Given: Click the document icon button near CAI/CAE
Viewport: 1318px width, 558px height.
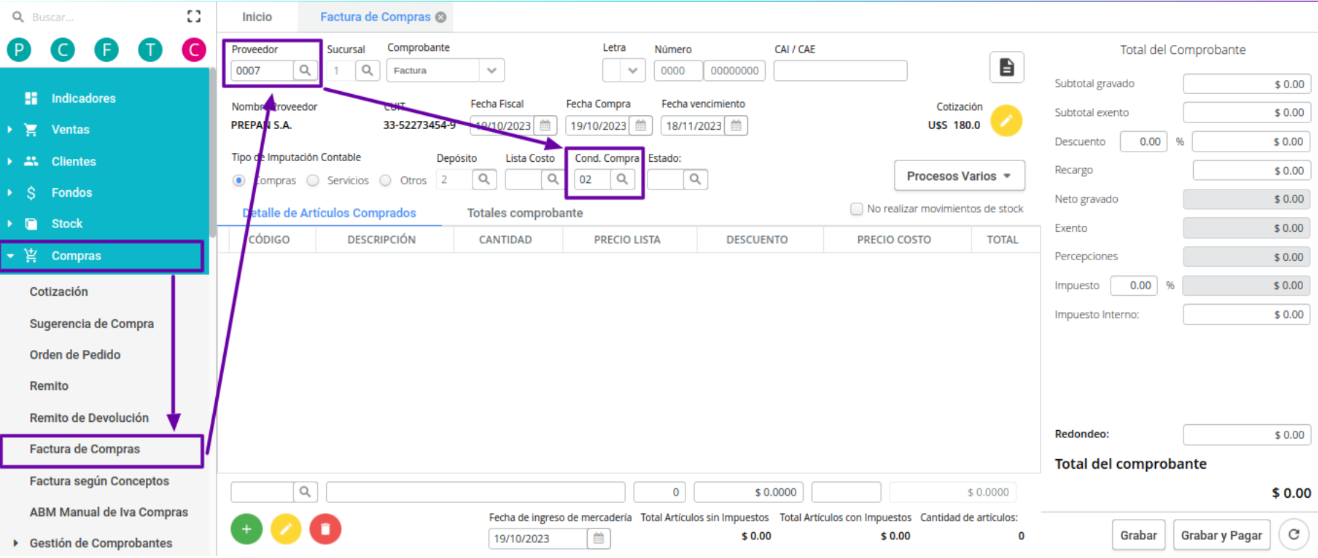Looking at the screenshot, I should [x=1007, y=67].
